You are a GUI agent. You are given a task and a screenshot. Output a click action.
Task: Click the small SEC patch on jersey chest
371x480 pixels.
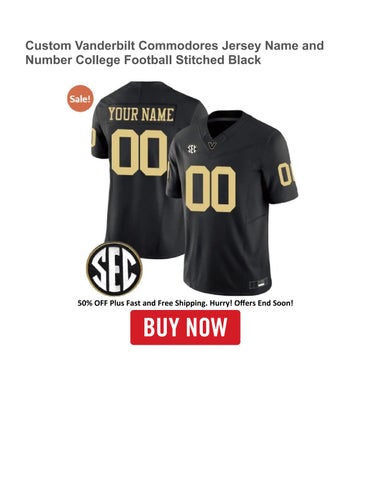click(x=192, y=149)
